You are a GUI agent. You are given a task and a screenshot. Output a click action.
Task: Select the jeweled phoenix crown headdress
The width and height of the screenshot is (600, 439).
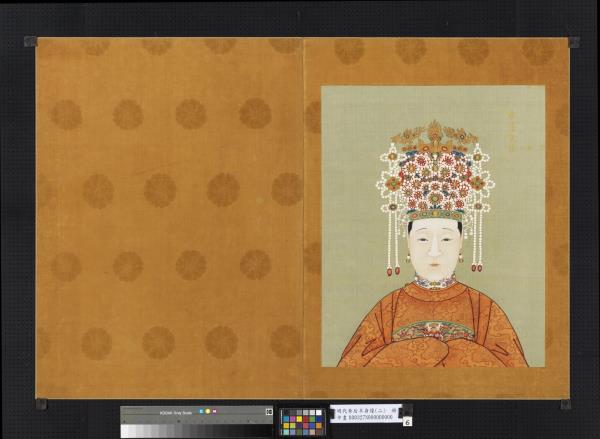click(x=434, y=175)
